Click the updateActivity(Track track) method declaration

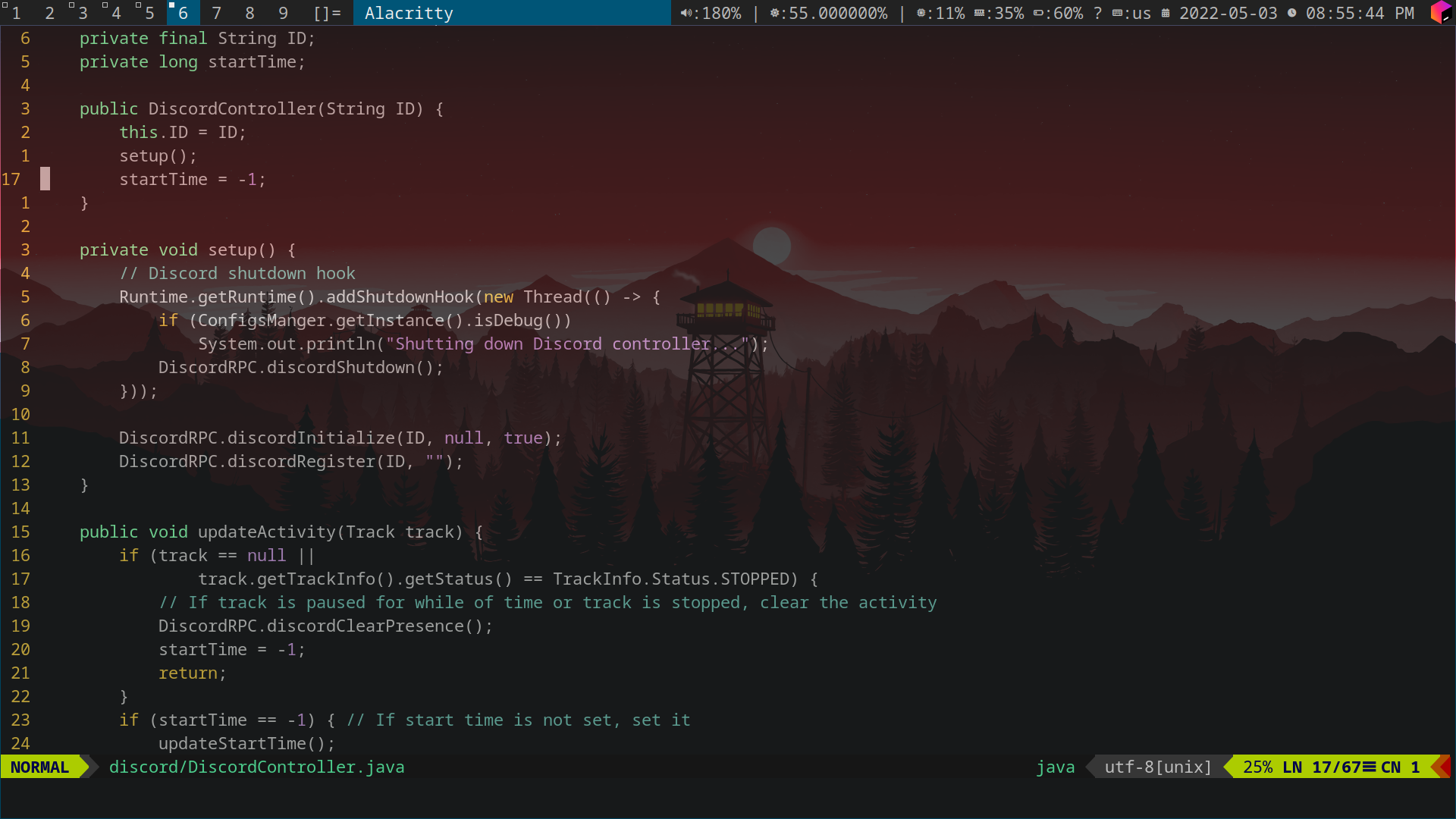click(281, 532)
